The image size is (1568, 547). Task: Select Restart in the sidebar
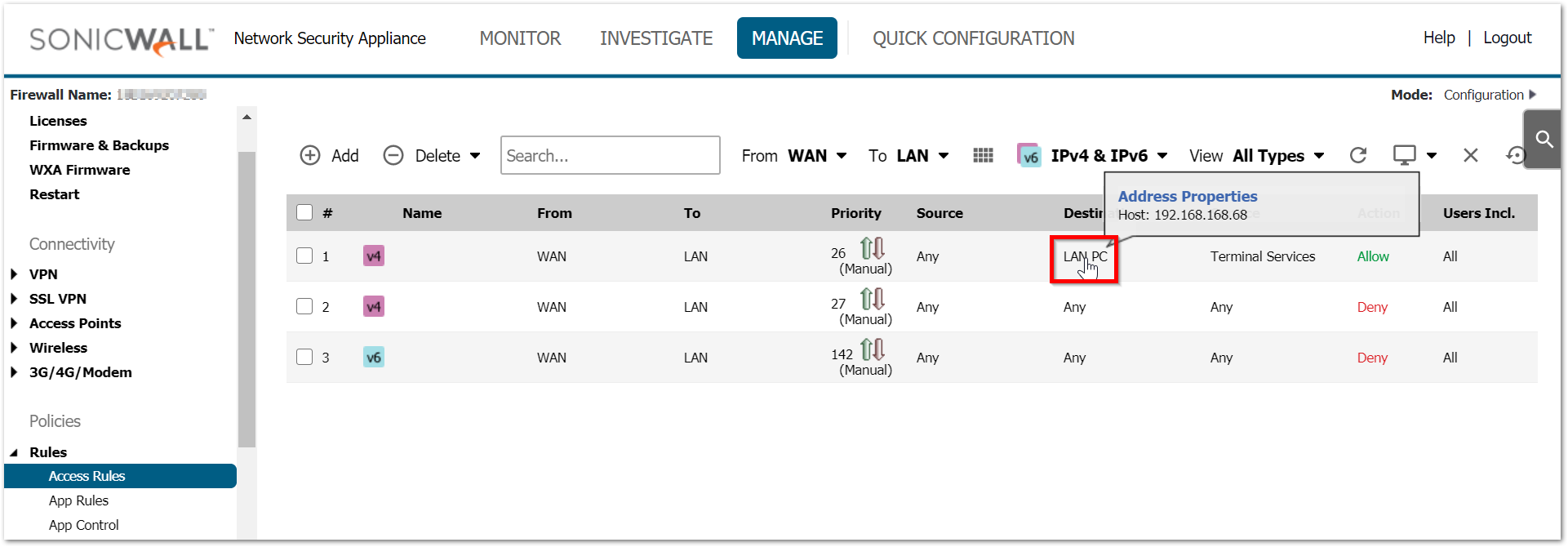tap(55, 194)
